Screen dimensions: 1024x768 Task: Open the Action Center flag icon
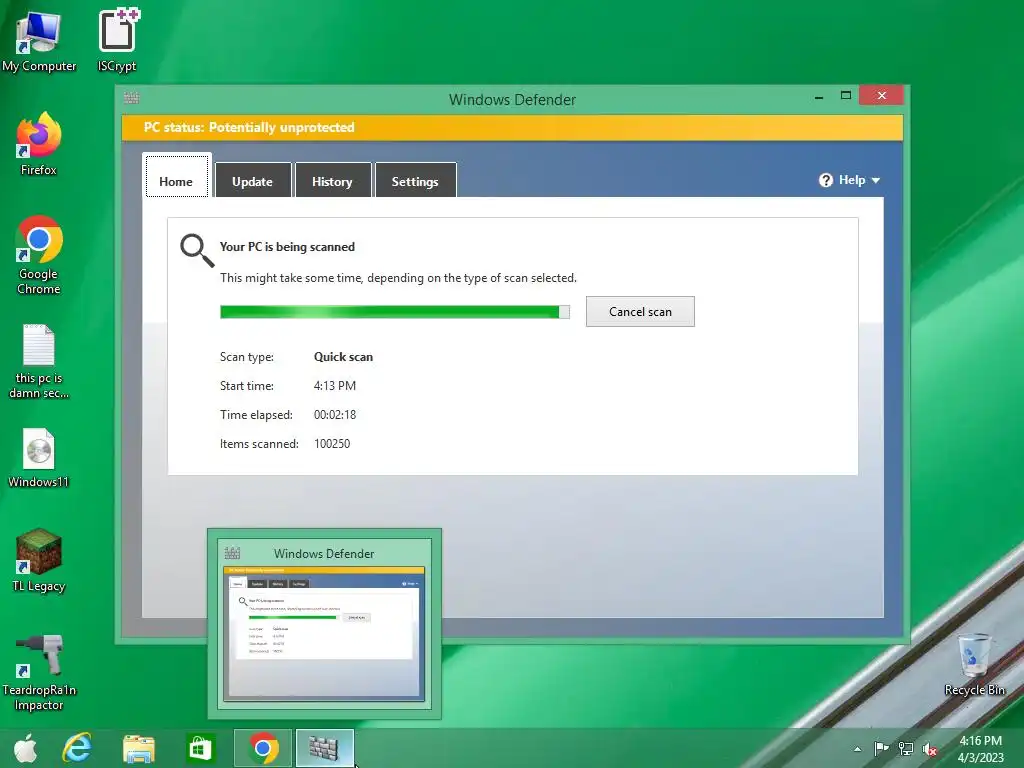(x=881, y=748)
